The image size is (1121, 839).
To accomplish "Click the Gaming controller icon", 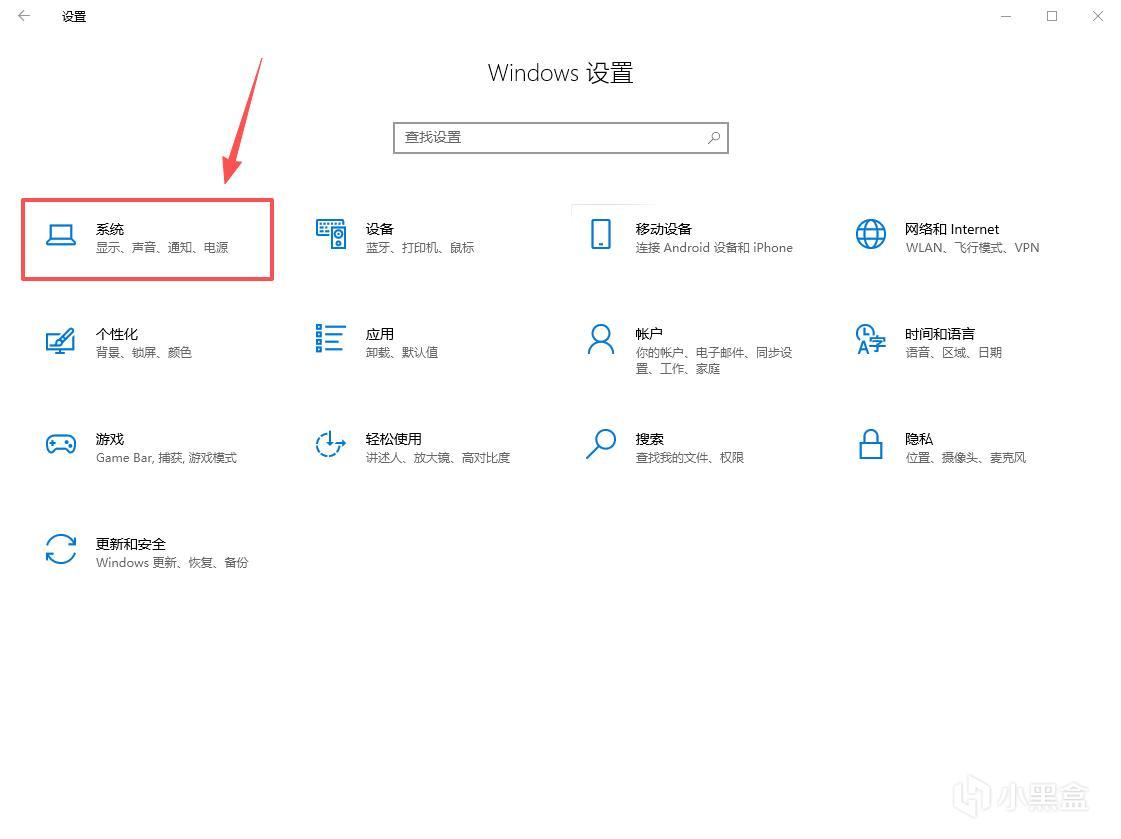I will pos(61,445).
